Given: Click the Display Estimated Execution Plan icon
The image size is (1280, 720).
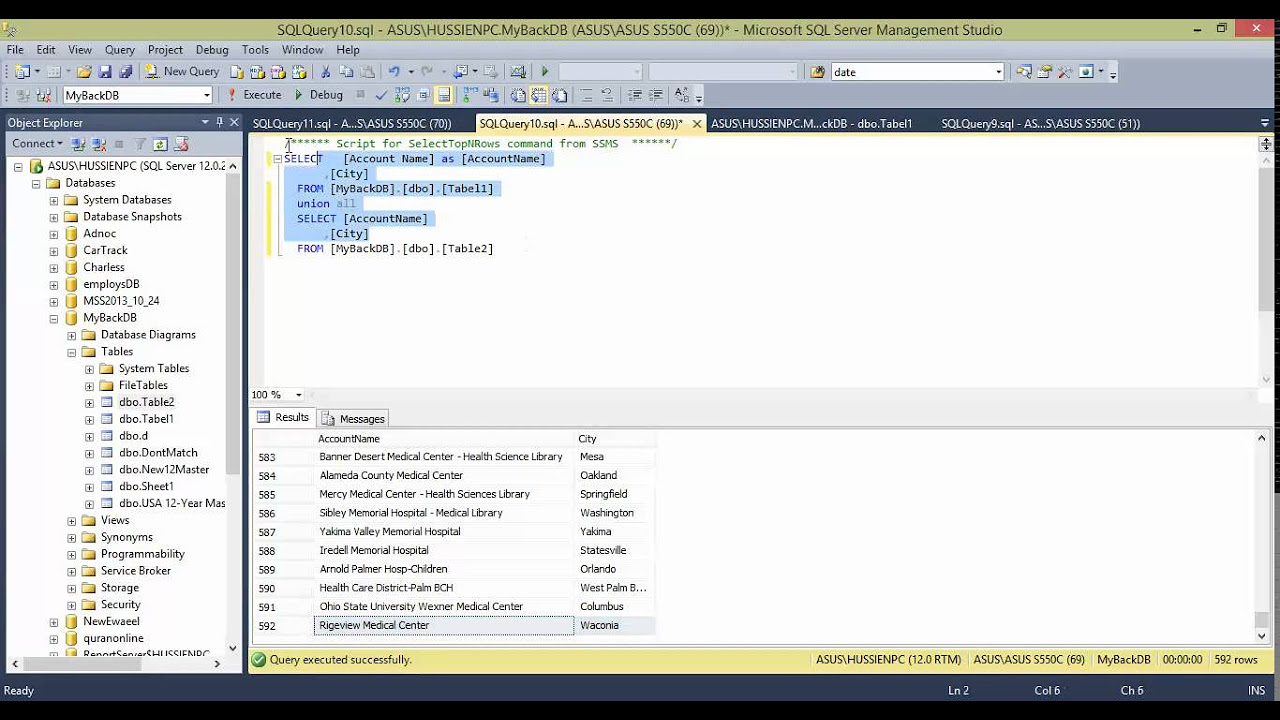Looking at the screenshot, I should pyautogui.click(x=402, y=95).
